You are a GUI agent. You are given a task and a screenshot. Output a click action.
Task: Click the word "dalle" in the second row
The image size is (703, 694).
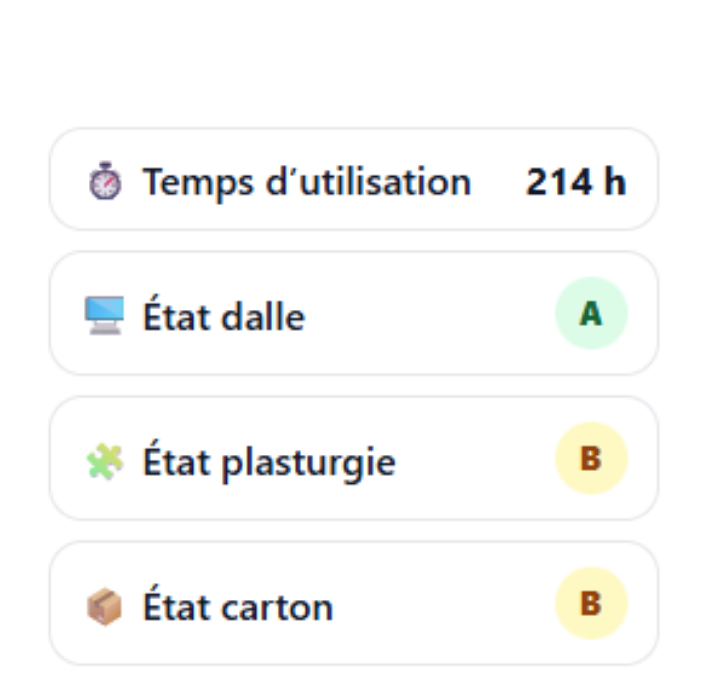[265, 317]
